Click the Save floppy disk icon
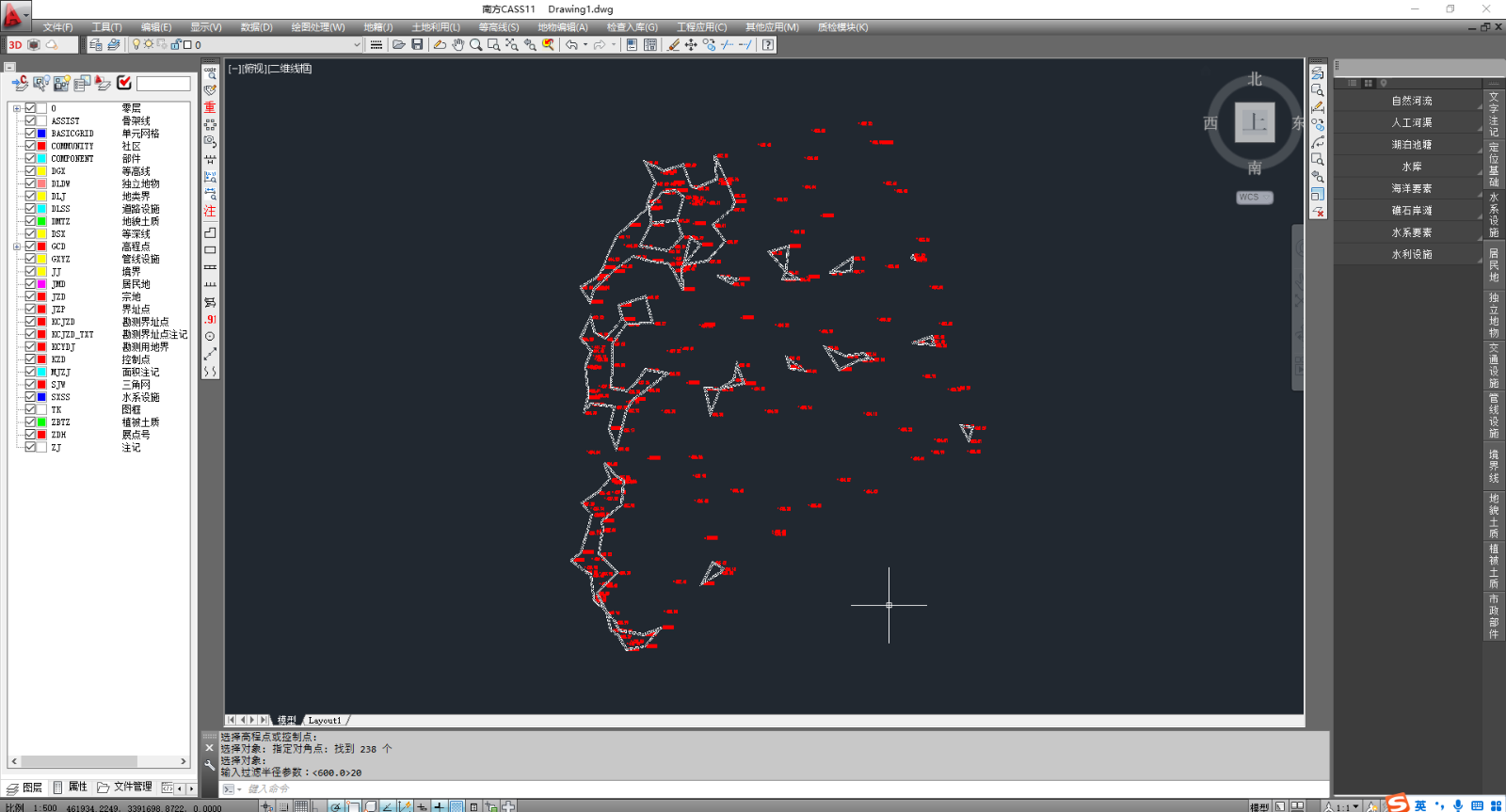This screenshot has height=812, width=1506. (417, 44)
